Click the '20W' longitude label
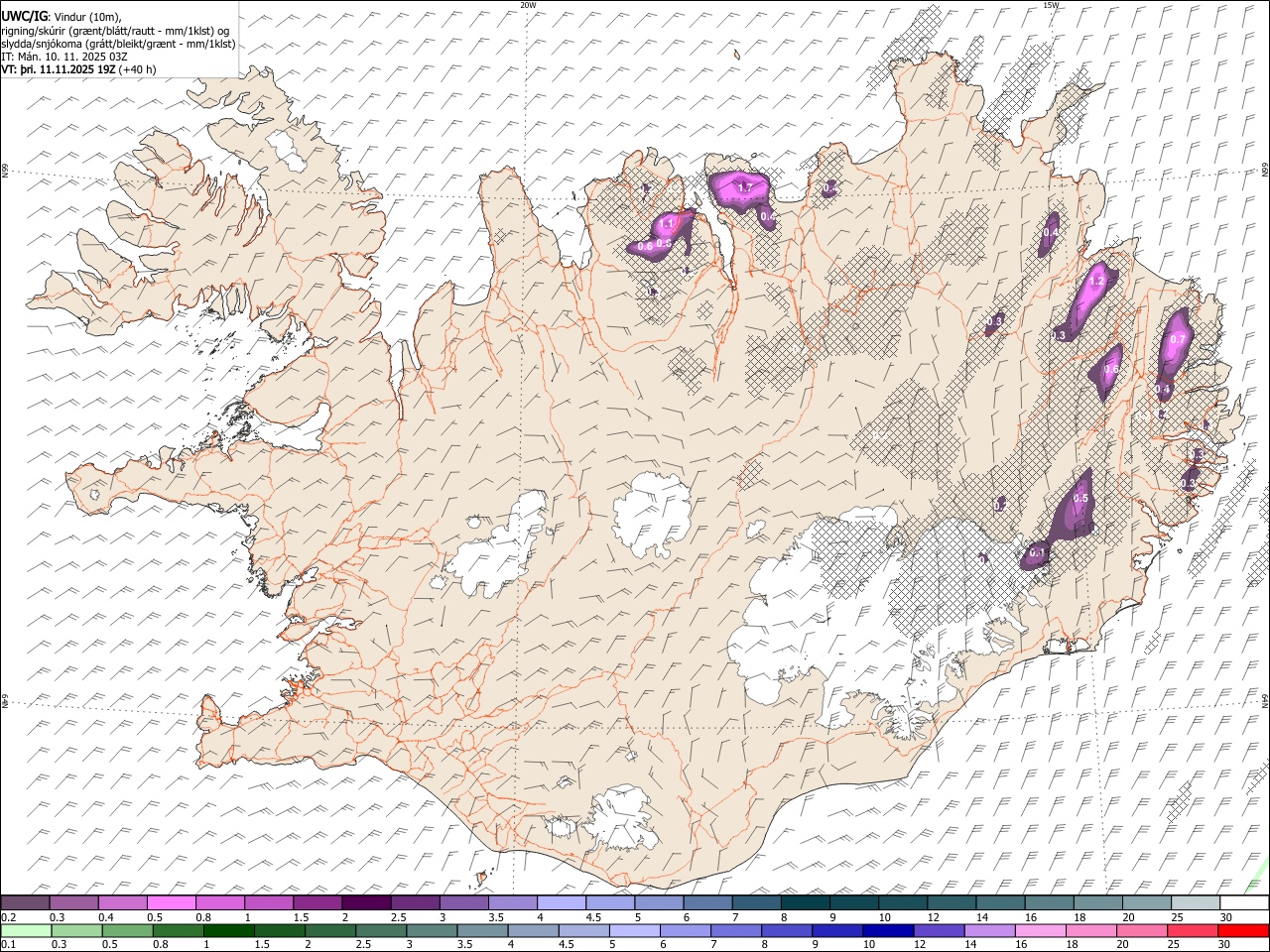This screenshot has height=952, width=1270. (x=528, y=5)
